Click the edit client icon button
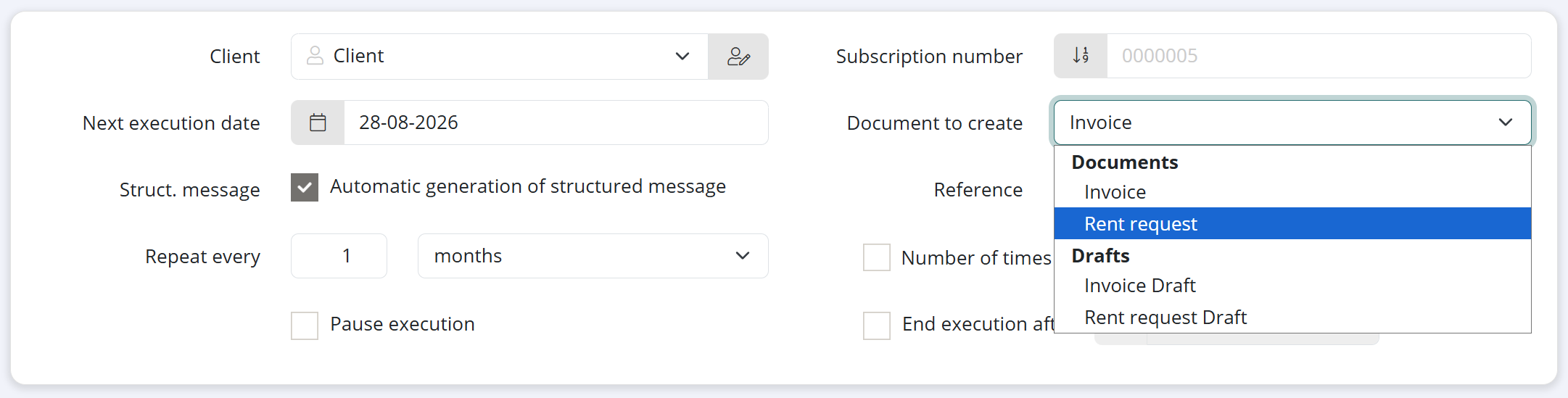 coord(738,57)
